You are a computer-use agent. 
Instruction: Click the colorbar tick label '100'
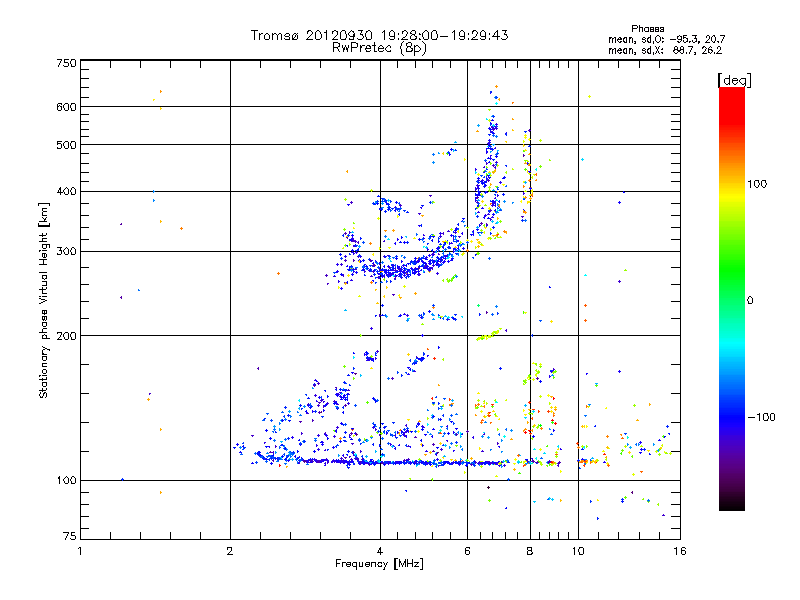click(x=757, y=184)
